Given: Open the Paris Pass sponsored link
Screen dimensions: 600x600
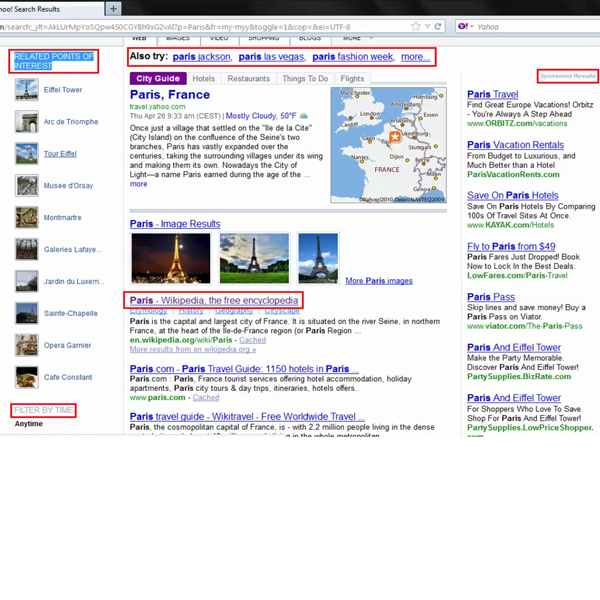Looking at the screenshot, I should (491, 297).
